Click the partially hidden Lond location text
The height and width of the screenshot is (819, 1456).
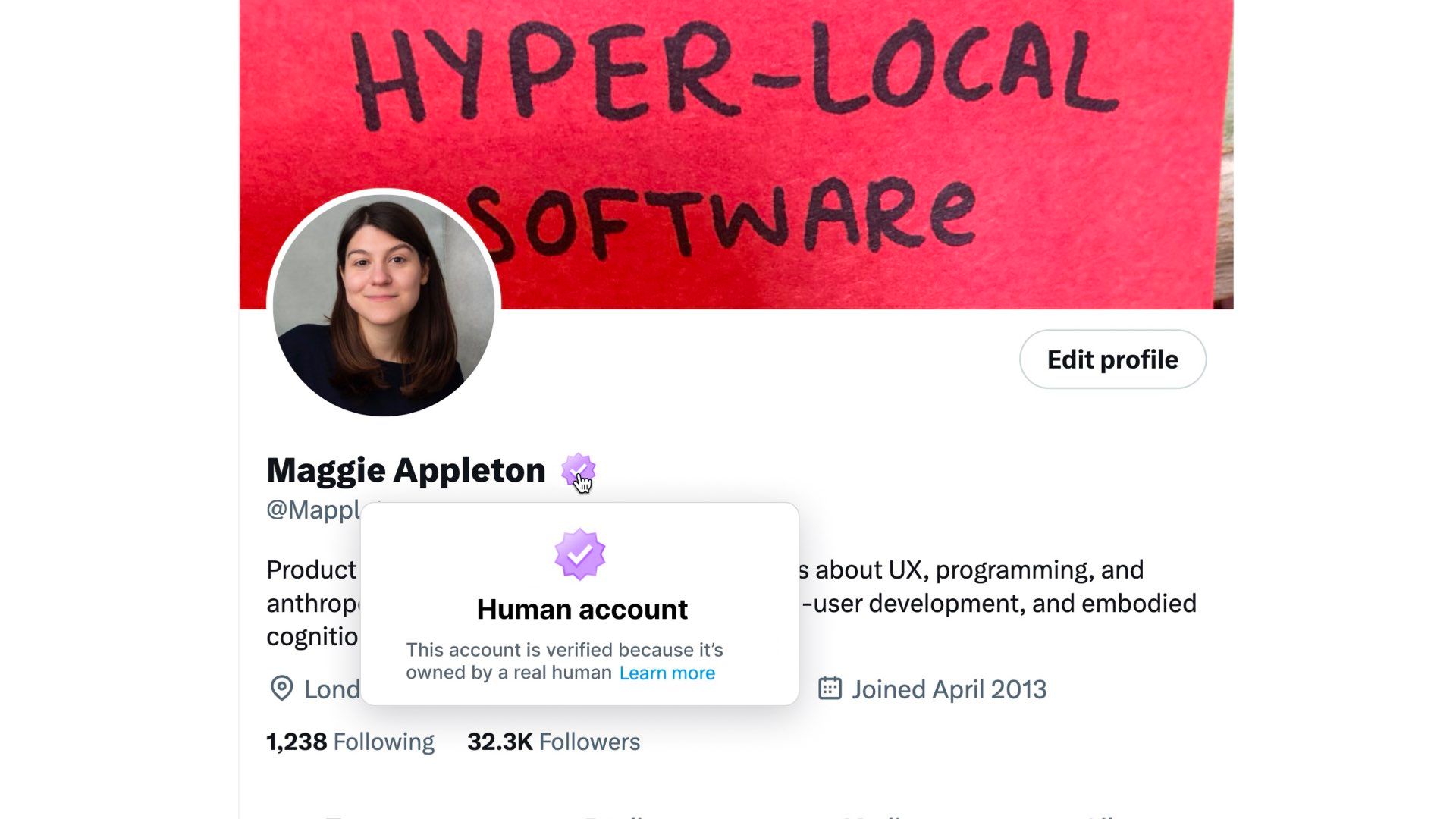[x=332, y=689]
